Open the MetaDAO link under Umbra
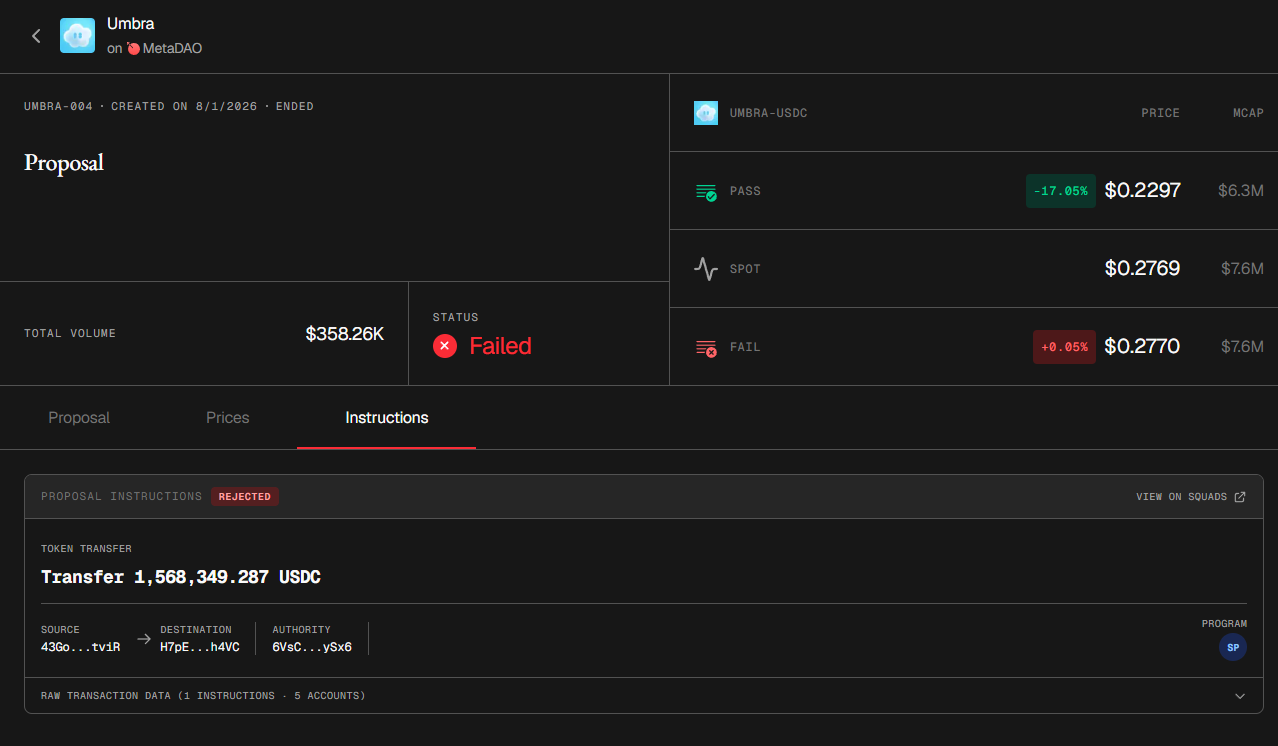 [x=172, y=48]
